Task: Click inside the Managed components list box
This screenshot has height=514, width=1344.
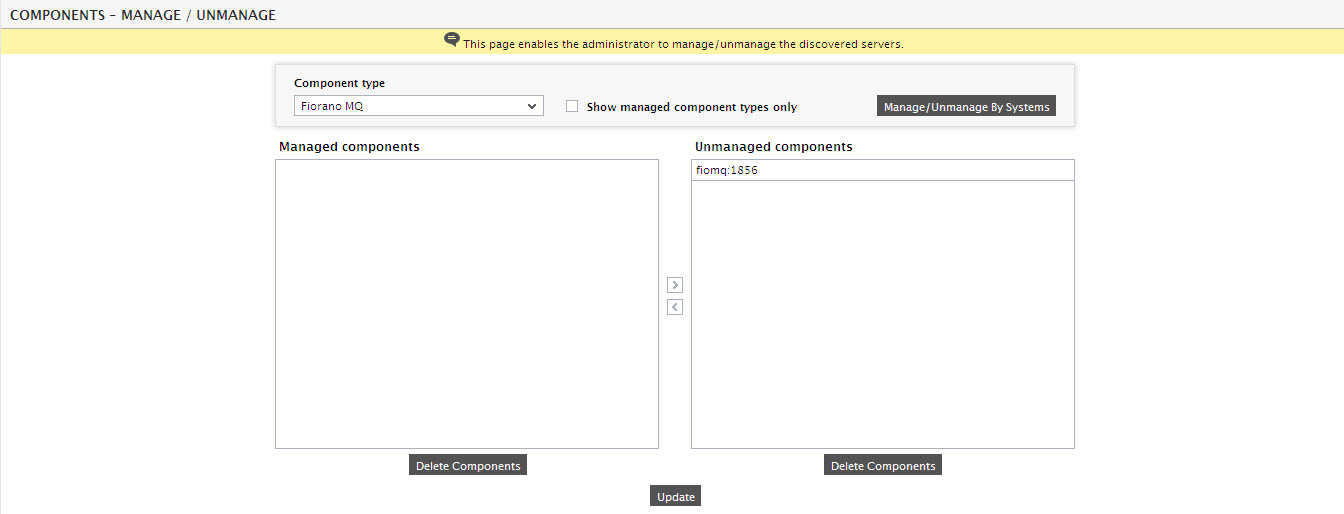Action: [x=467, y=304]
